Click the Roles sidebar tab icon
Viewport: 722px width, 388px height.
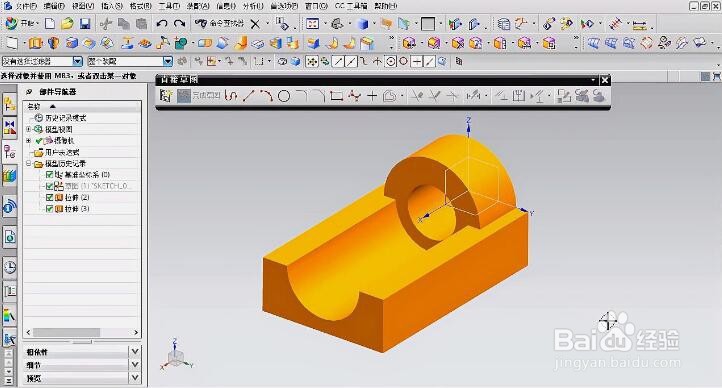tap(10, 339)
